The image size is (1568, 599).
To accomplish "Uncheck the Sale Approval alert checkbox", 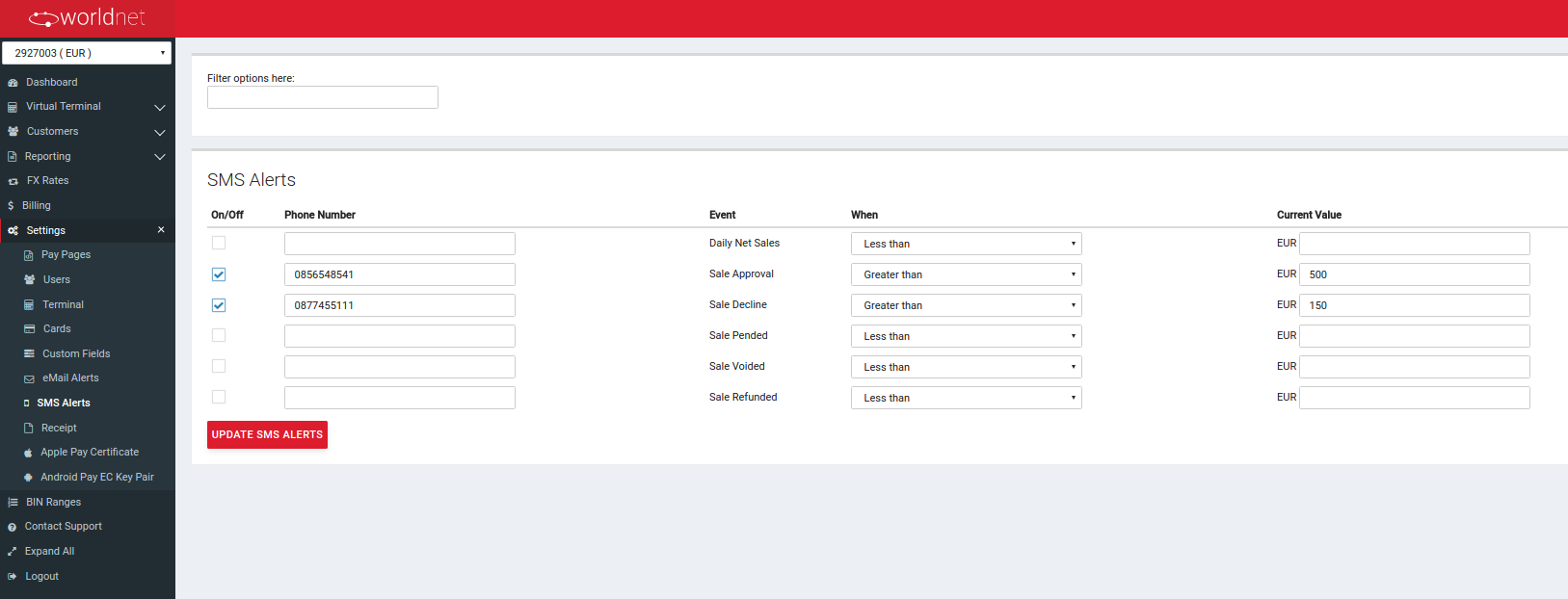I will point(219,274).
